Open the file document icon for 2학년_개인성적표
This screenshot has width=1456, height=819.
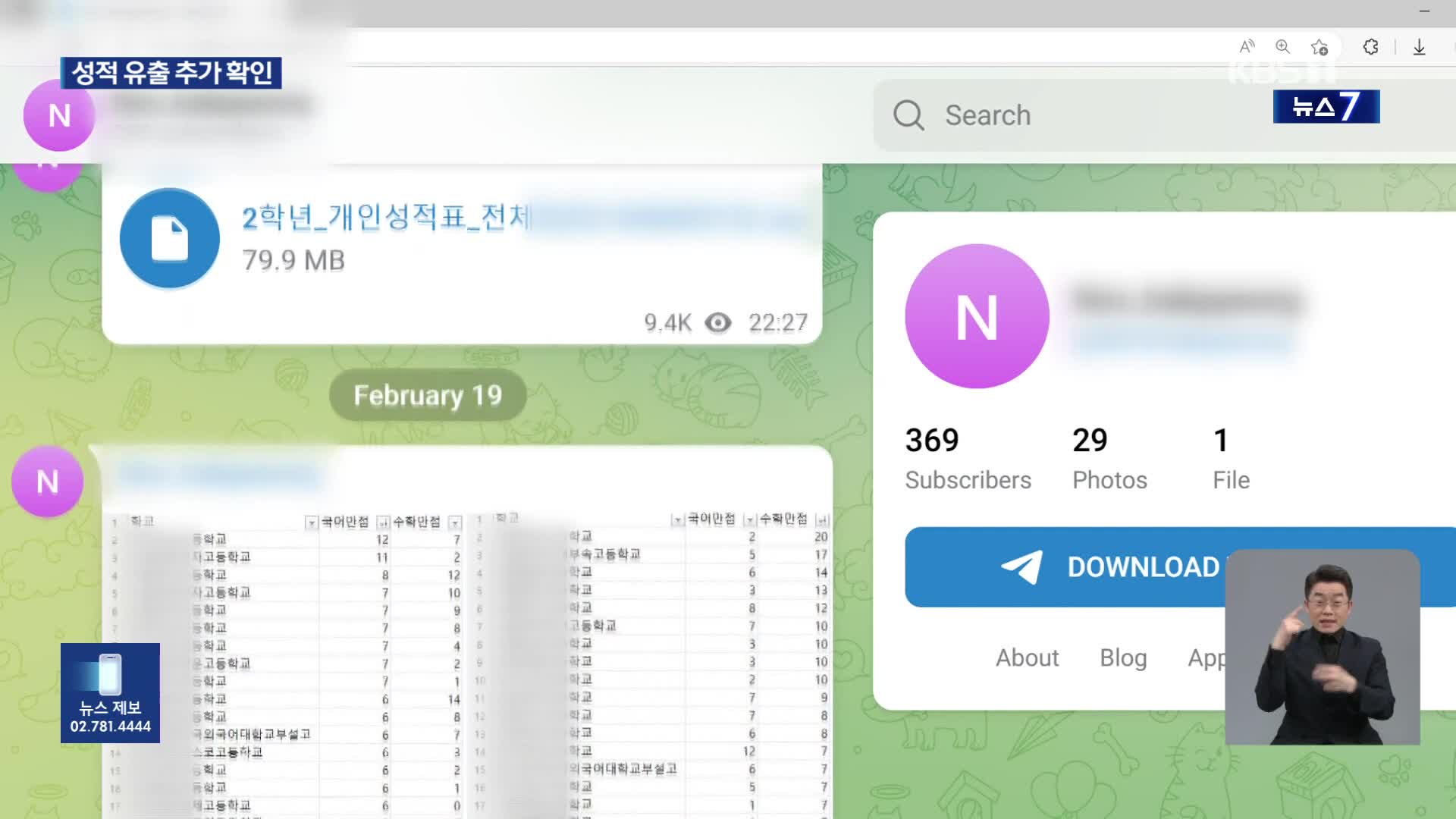pyautogui.click(x=168, y=236)
